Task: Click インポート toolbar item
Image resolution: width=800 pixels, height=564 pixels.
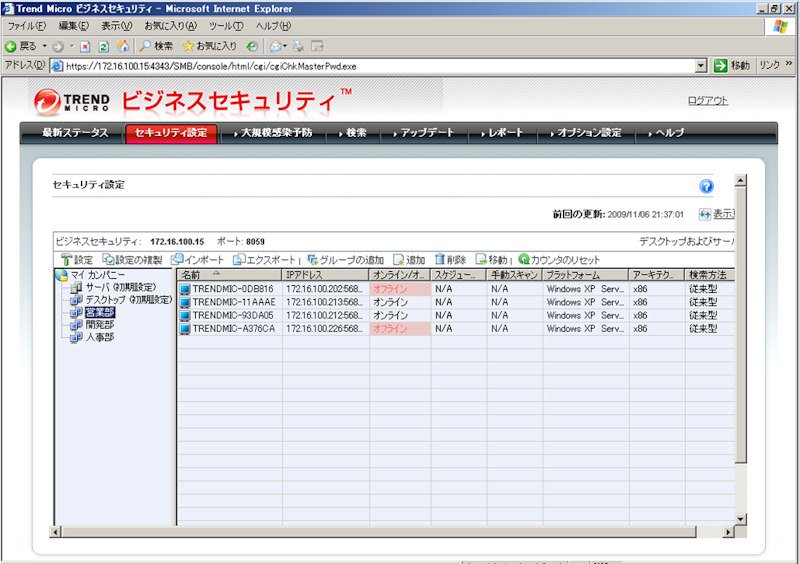Action: click(197, 260)
